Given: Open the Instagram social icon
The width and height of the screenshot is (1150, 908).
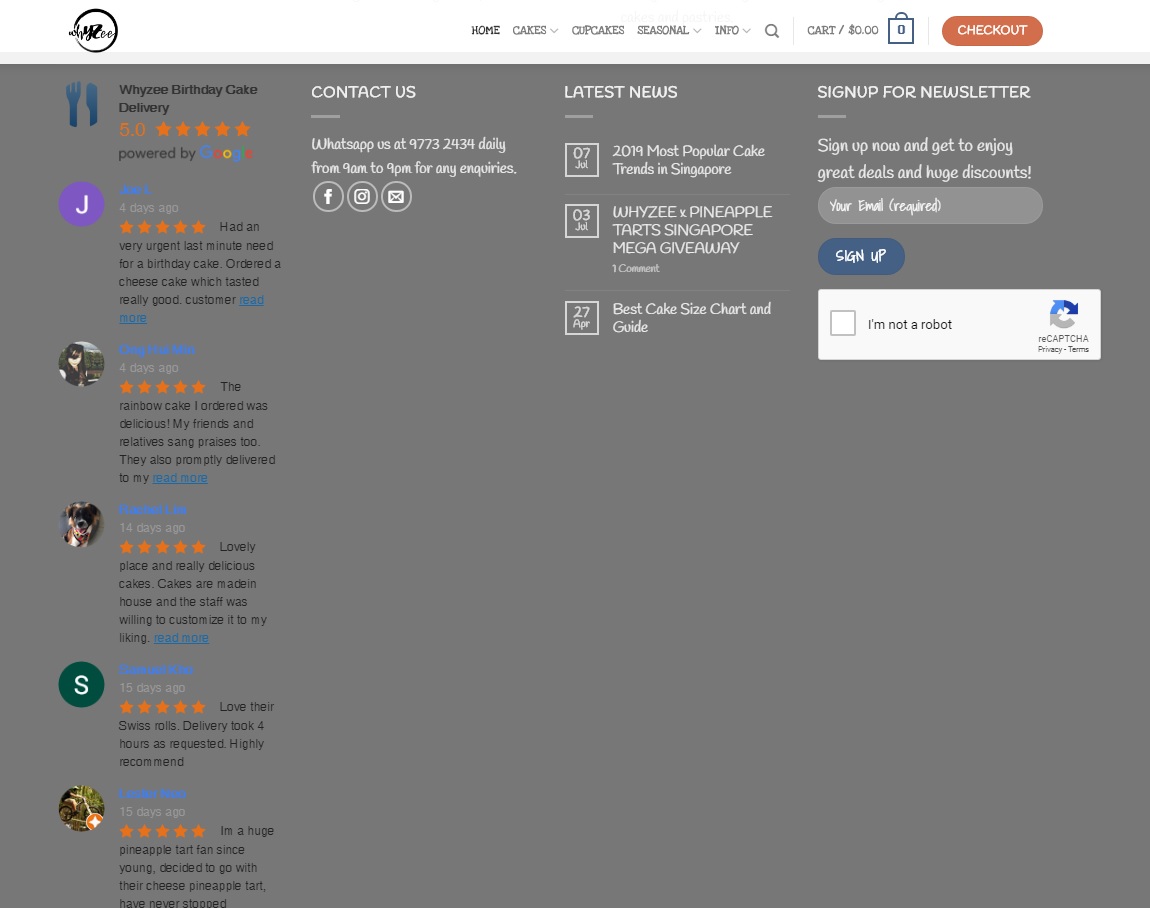Looking at the screenshot, I should click(362, 197).
